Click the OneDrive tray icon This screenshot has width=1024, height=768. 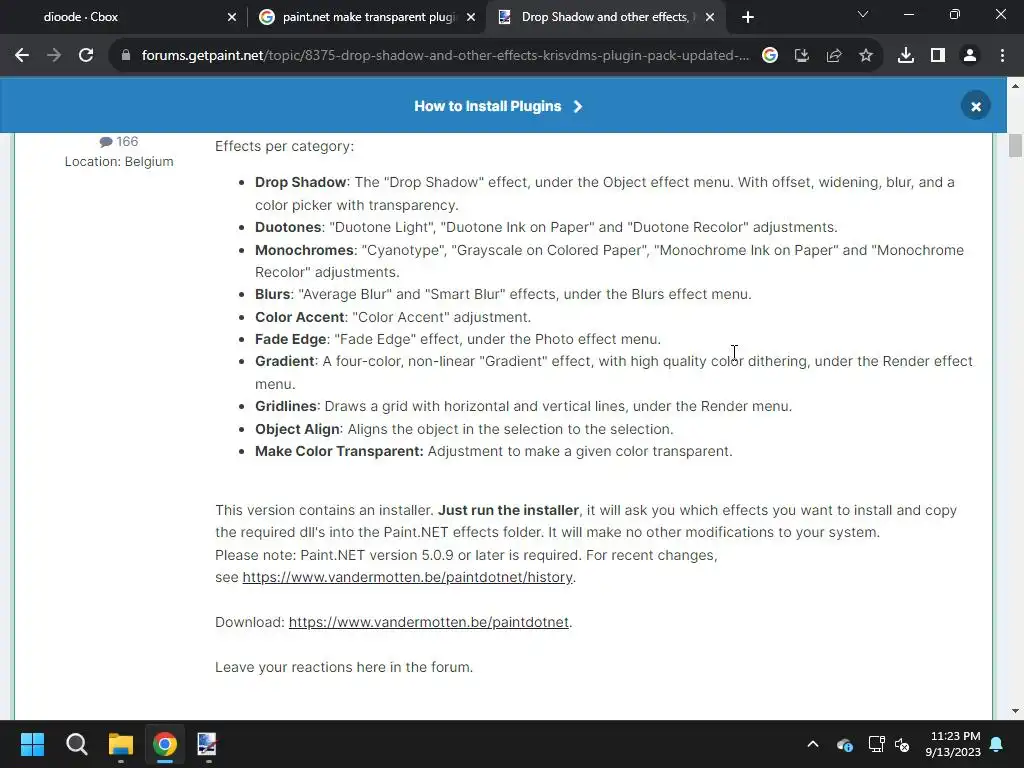coord(844,744)
